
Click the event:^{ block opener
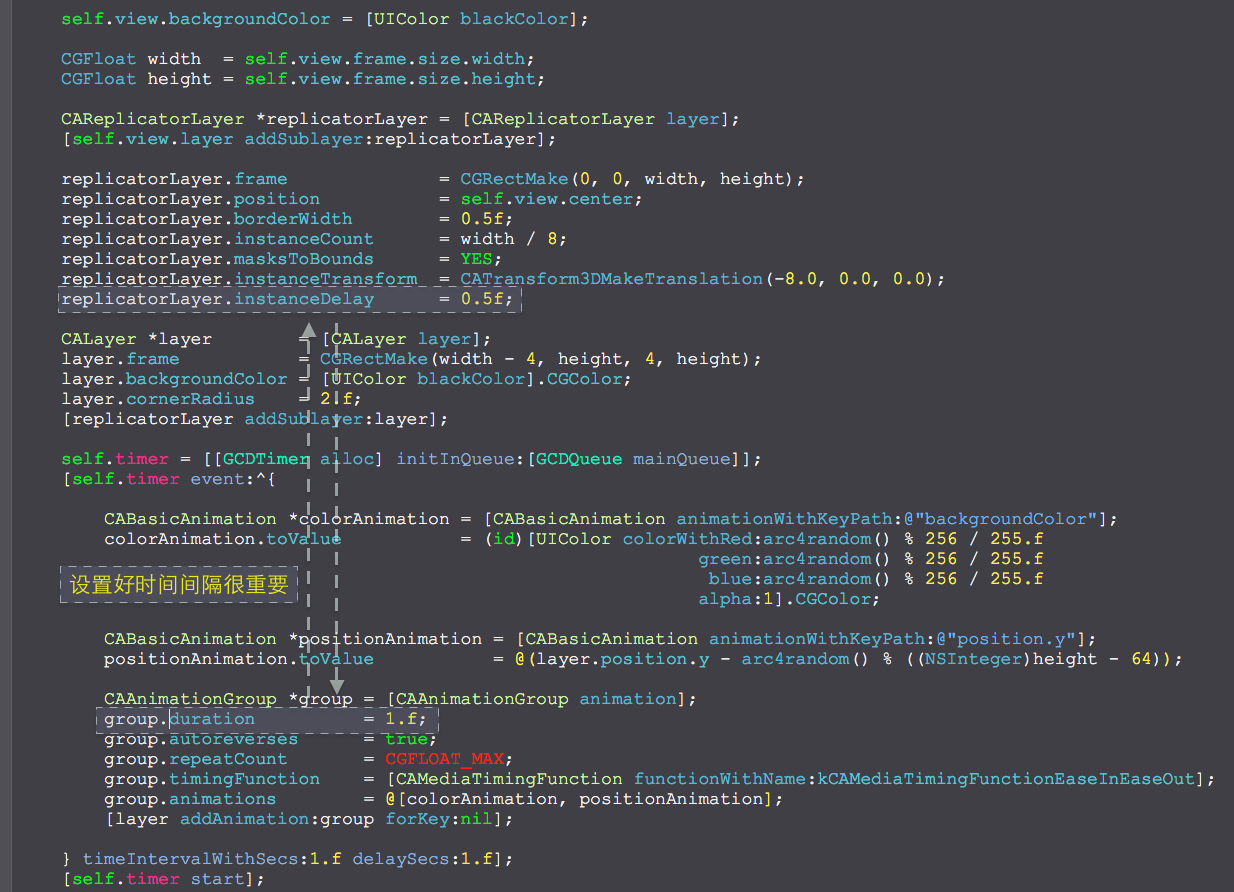234,479
